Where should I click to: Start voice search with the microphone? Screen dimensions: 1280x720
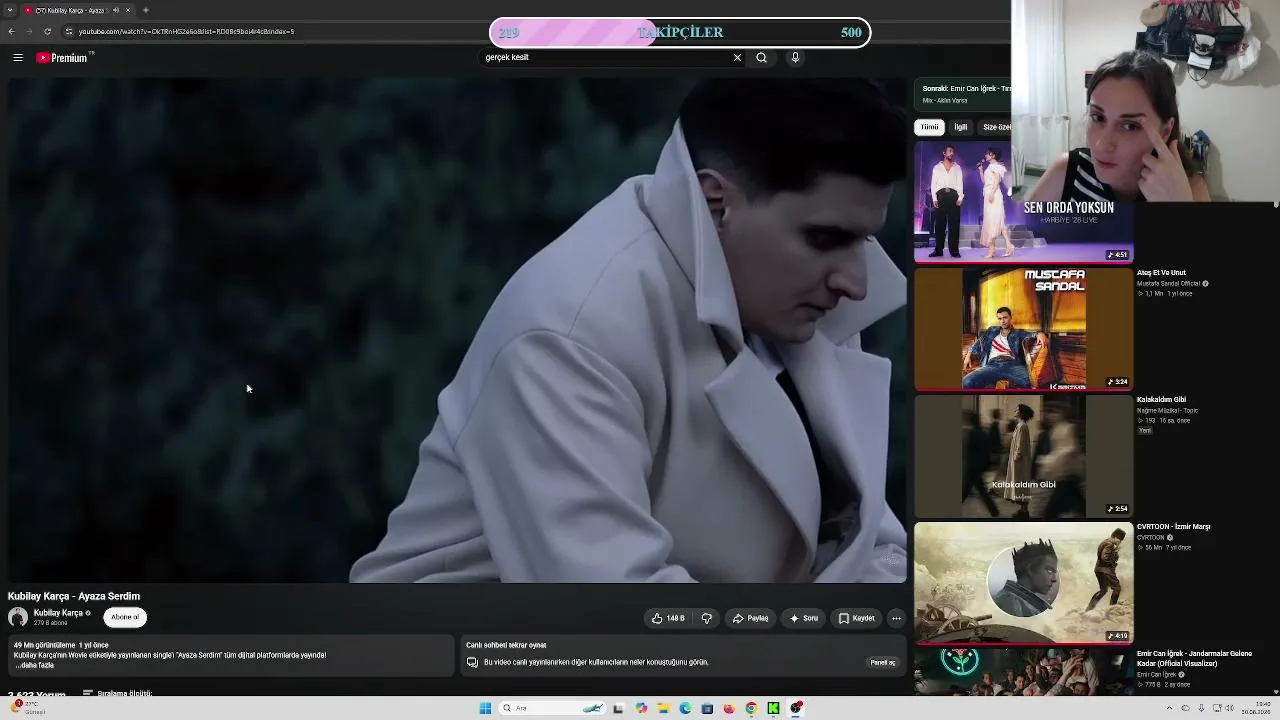pyautogui.click(x=795, y=58)
